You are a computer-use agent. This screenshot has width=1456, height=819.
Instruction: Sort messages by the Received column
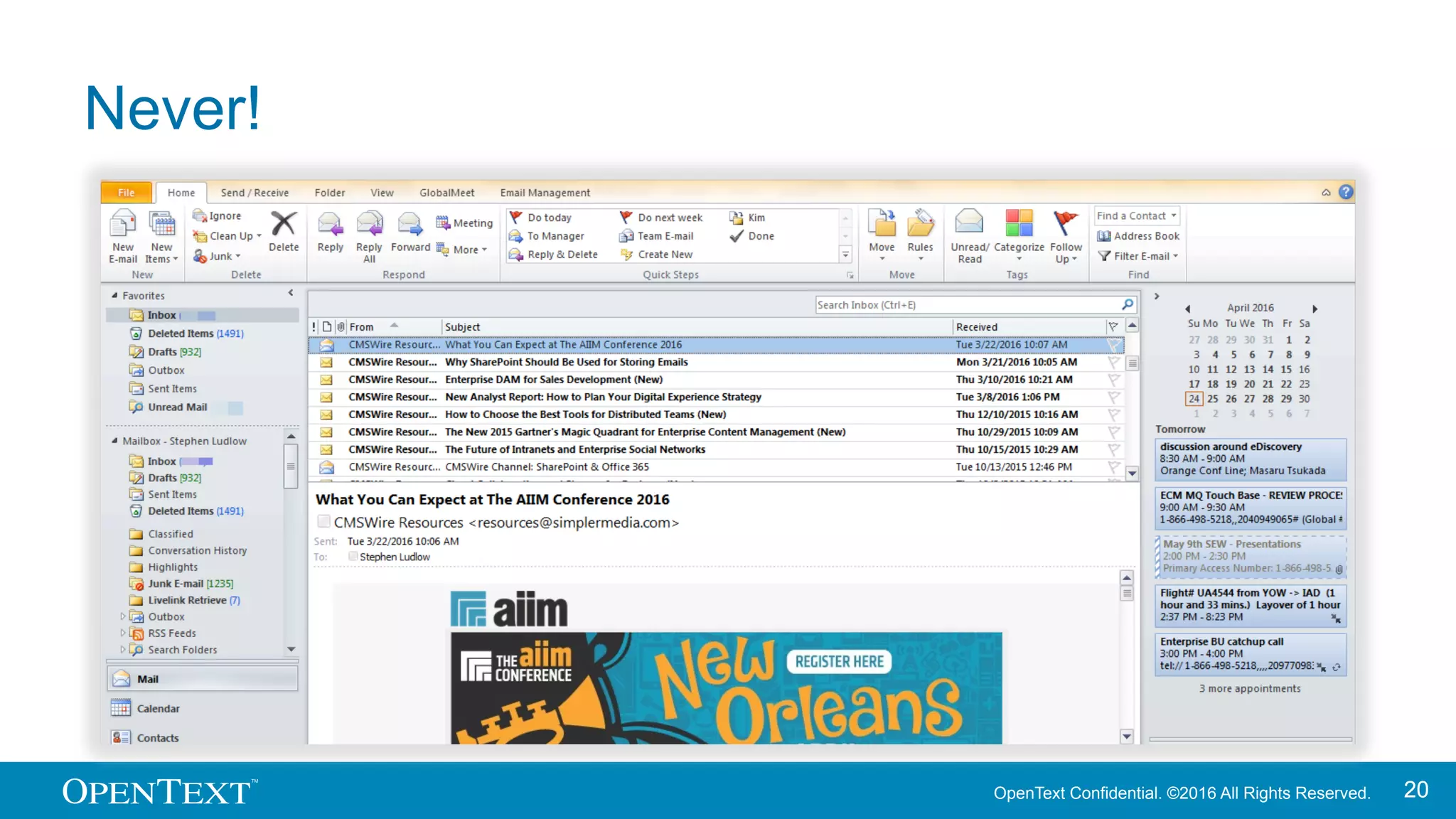pos(1029,327)
